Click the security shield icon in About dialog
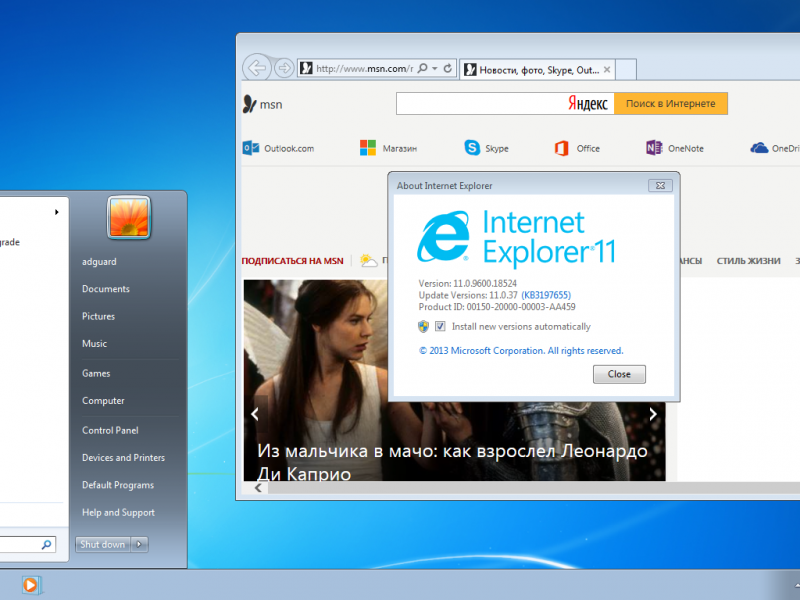This screenshot has width=800, height=600. pyautogui.click(x=423, y=326)
